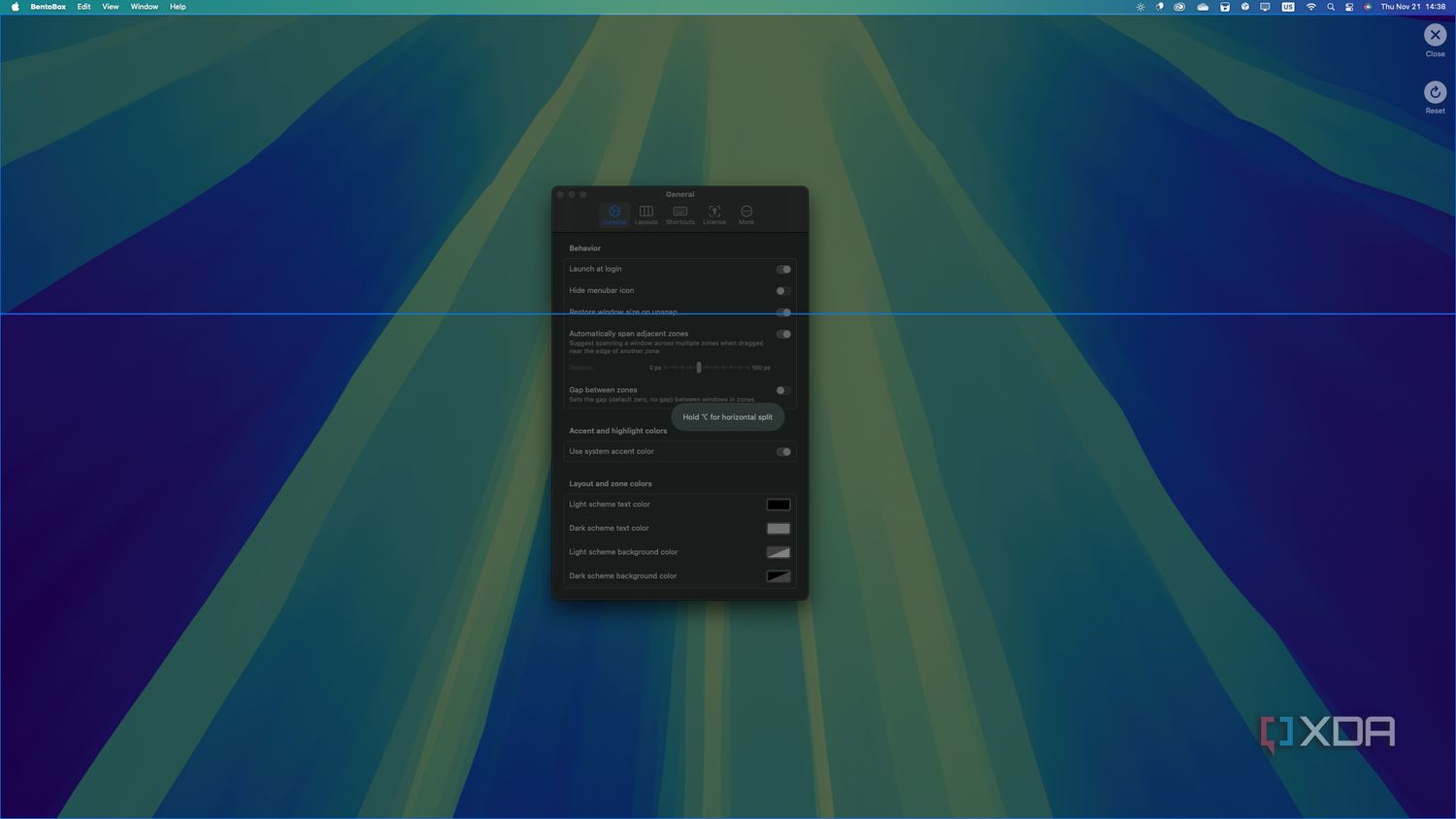The width and height of the screenshot is (1456, 819).
Task: Launch Siri from the menu bar
Action: pos(1368,7)
